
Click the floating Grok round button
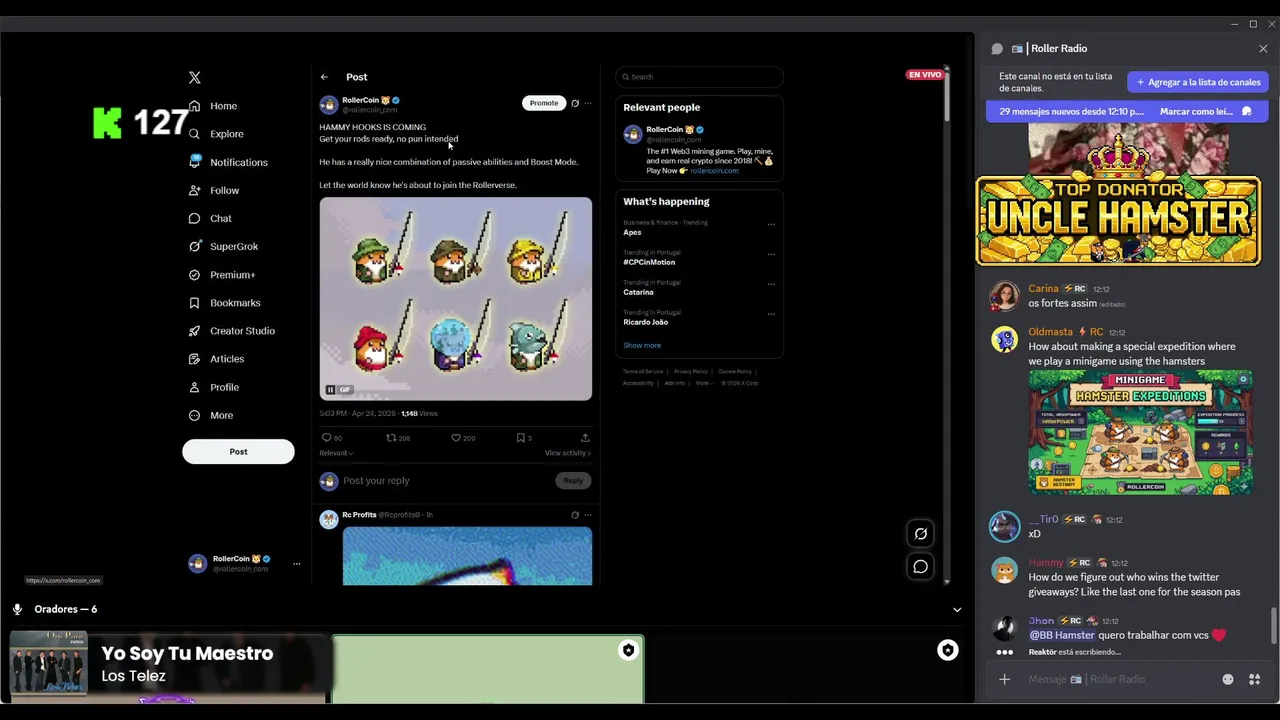[921, 534]
